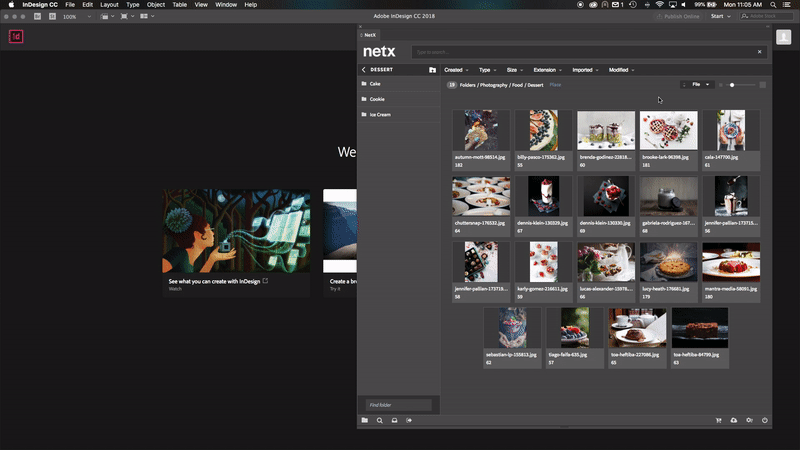Open the File menu
800x450 pixels.
[x=70, y=5]
